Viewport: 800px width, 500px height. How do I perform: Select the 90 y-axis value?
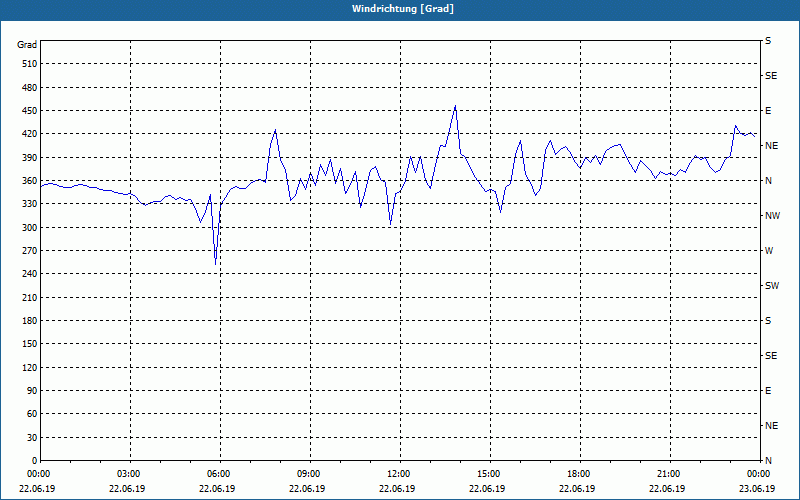(32, 391)
